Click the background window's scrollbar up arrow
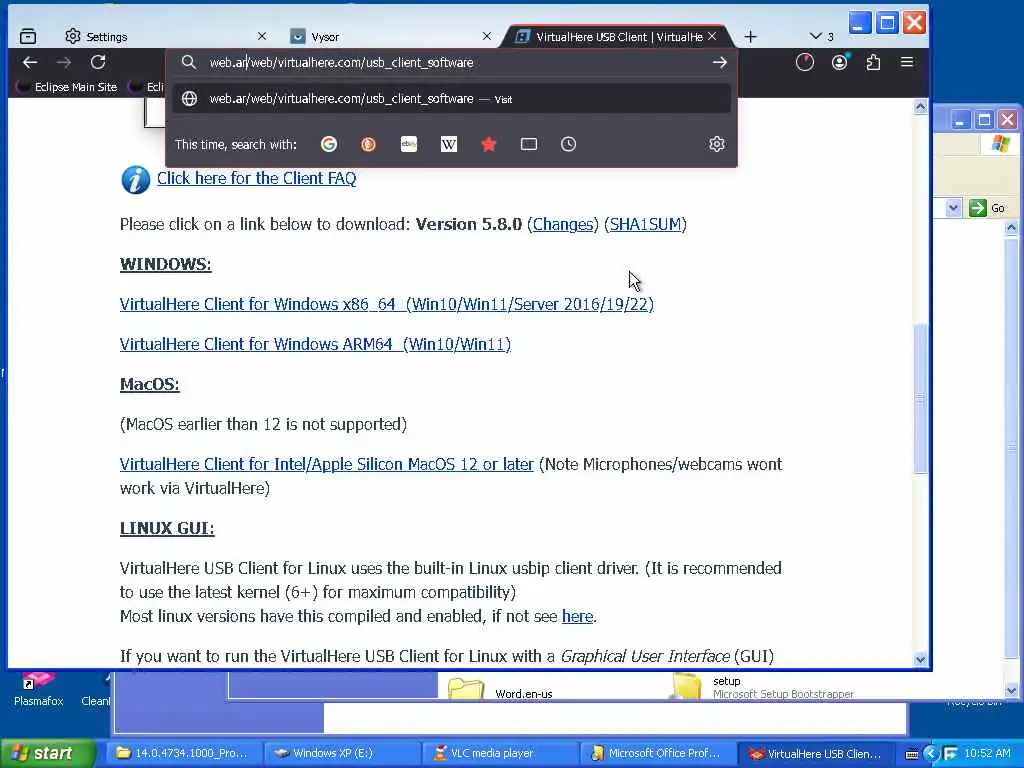Image resolution: width=1024 pixels, height=768 pixels. 1012,228
